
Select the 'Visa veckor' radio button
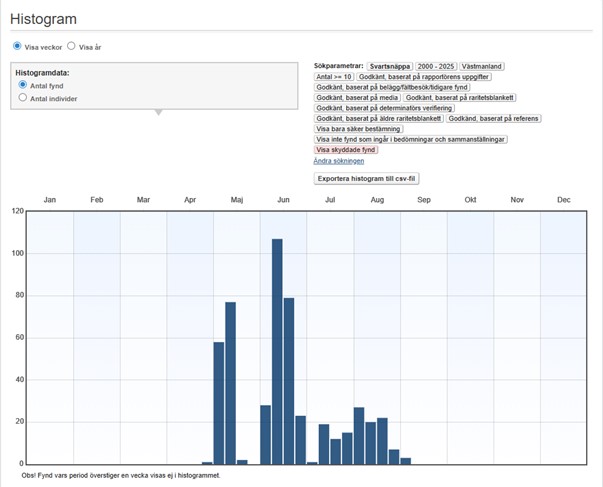tap(17, 46)
